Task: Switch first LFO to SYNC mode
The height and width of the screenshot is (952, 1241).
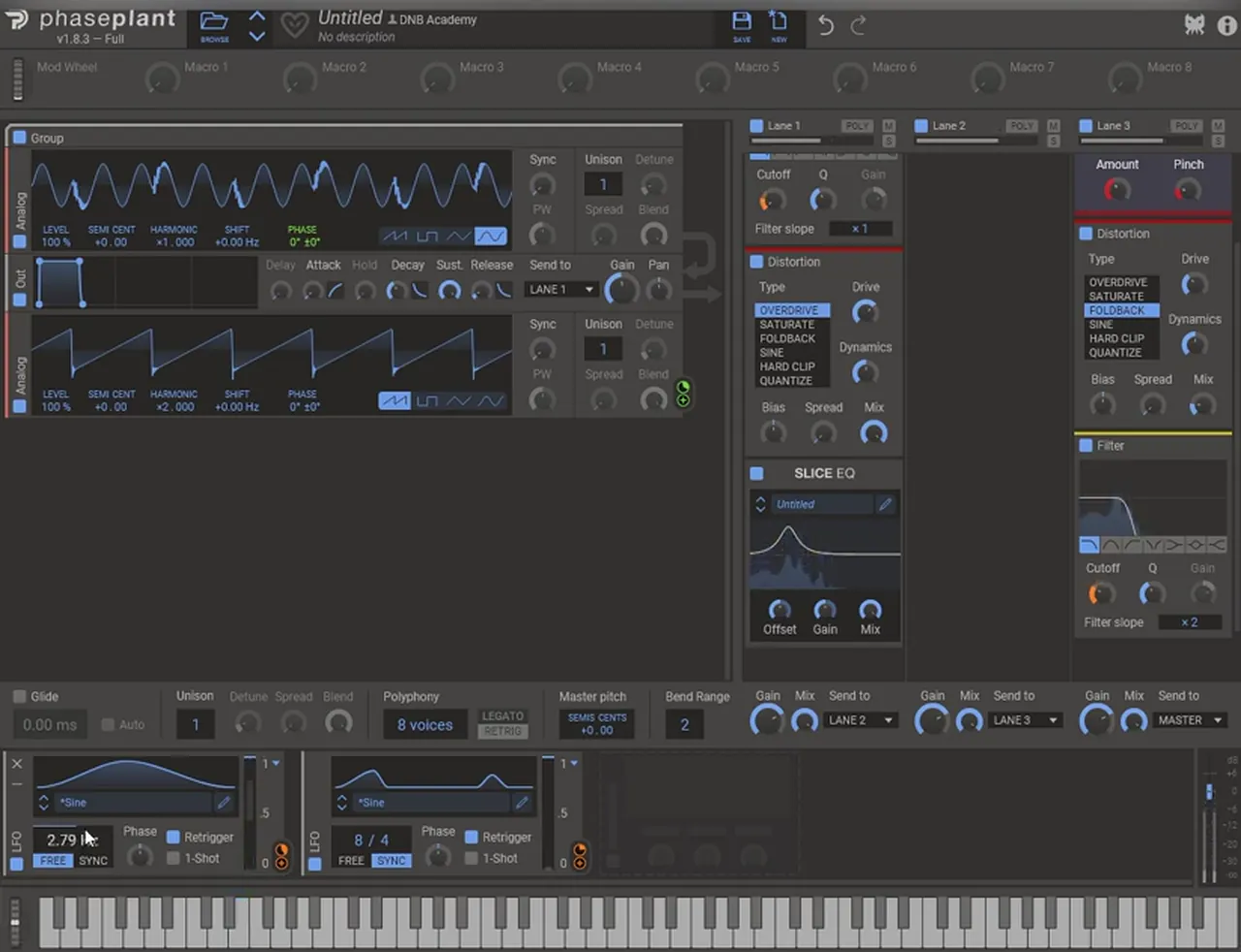Action: coord(93,861)
